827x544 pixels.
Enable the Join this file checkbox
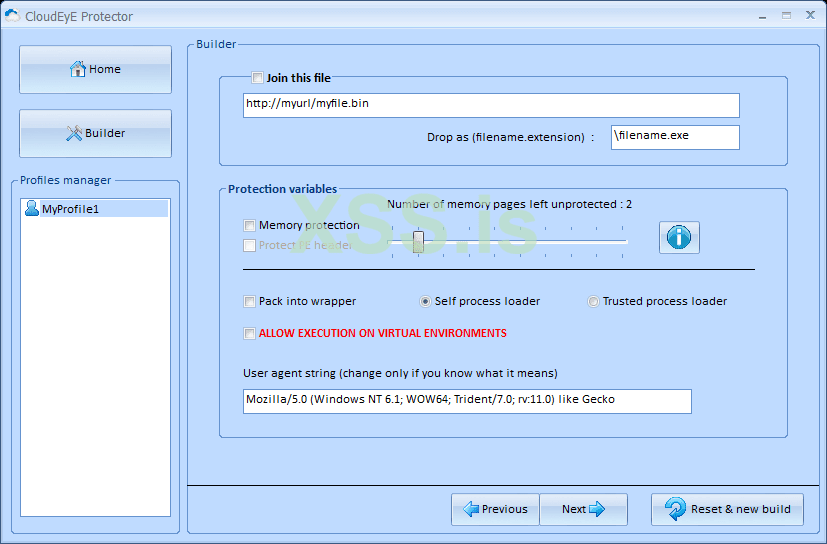pyautogui.click(x=257, y=78)
